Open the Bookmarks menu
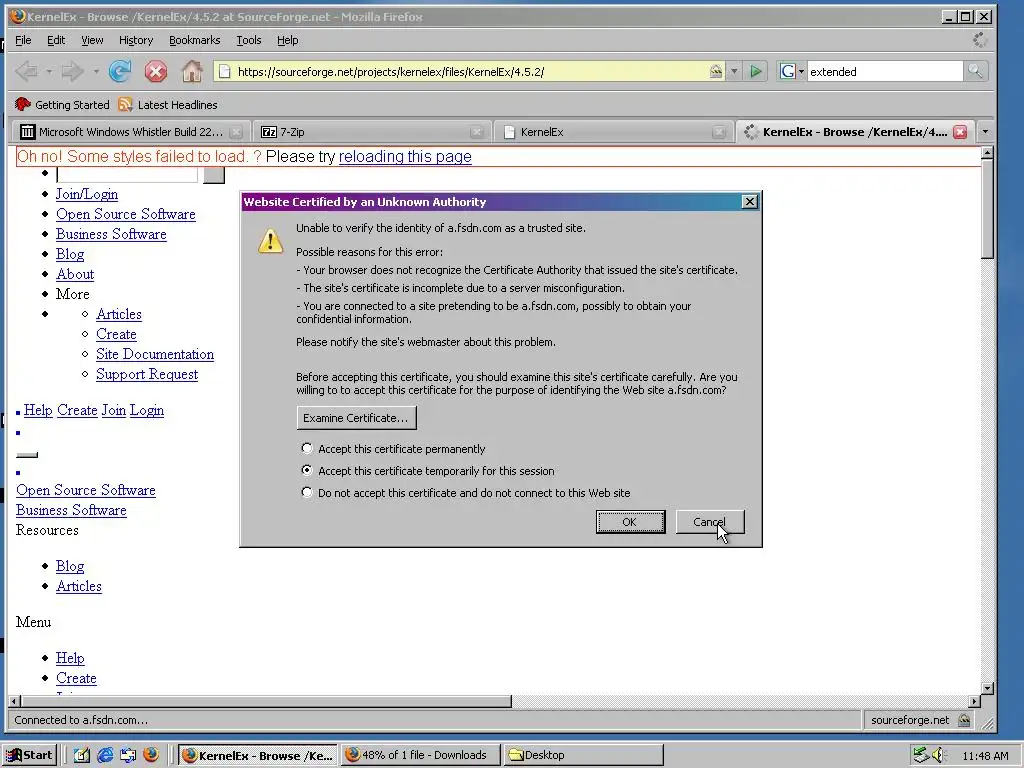This screenshot has width=1024, height=768. tap(195, 40)
